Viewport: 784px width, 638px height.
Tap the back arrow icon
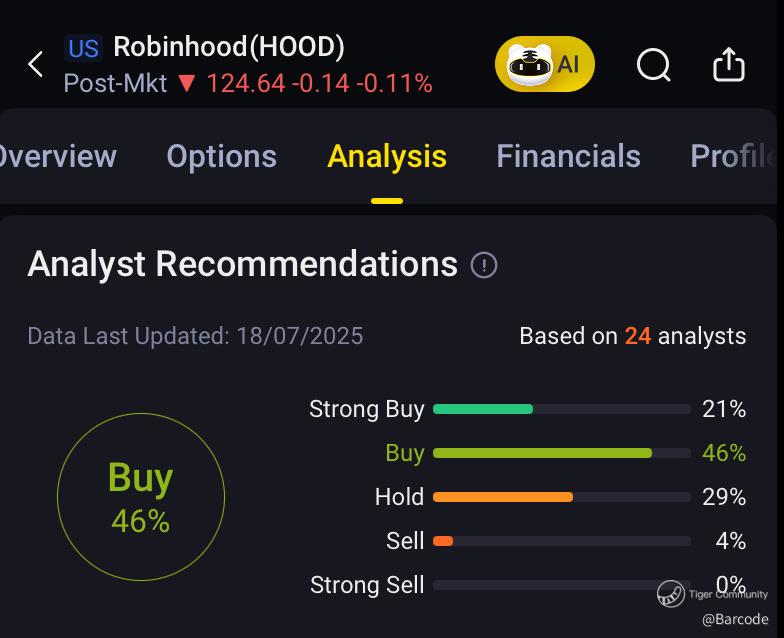[x=36, y=65]
